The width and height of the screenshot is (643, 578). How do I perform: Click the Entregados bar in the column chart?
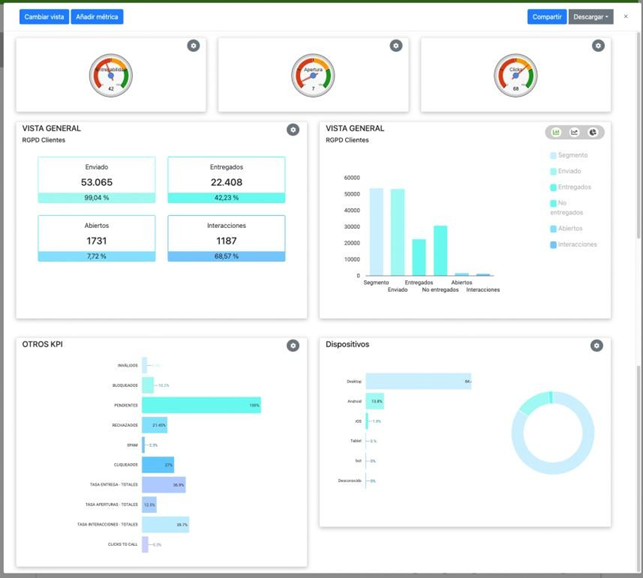tap(419, 258)
